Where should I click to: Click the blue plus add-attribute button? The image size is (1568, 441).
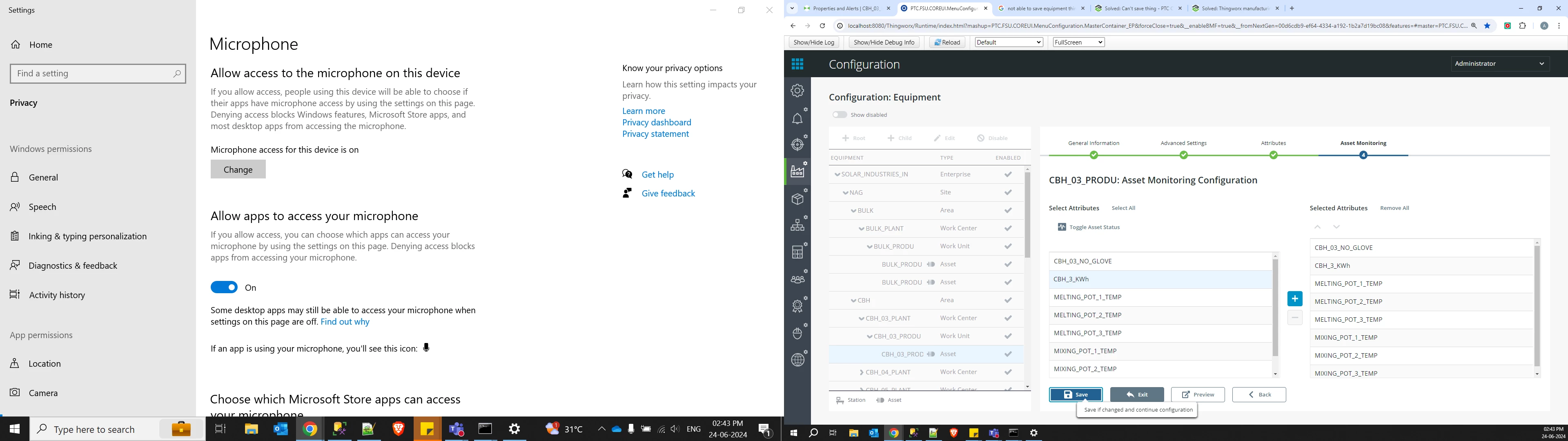[x=1294, y=298]
